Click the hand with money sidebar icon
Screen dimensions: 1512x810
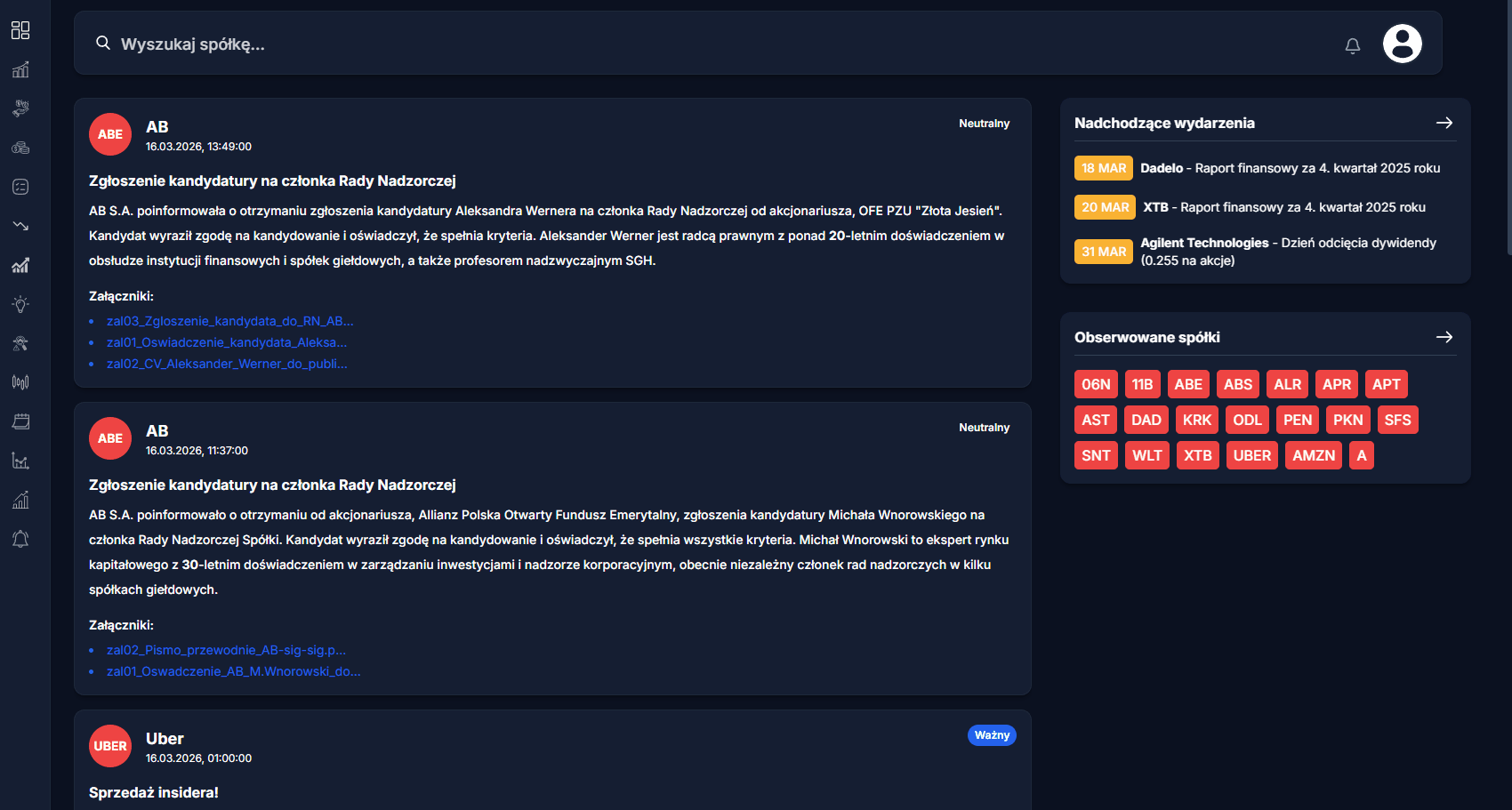(20, 108)
